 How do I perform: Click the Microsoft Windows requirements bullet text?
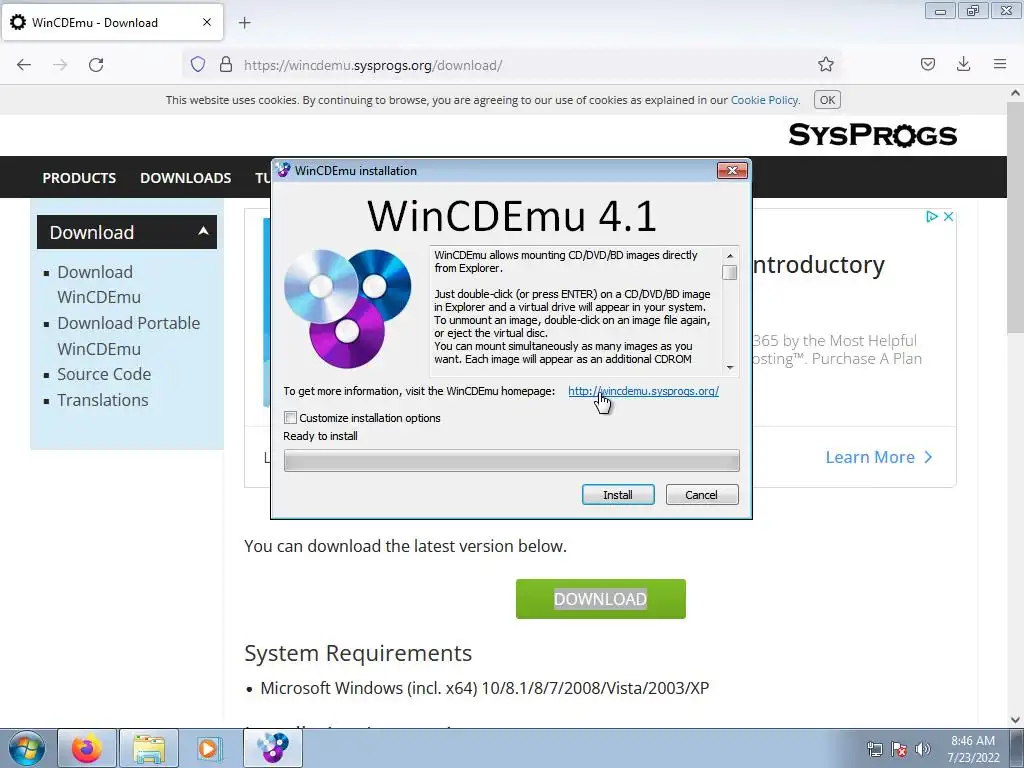(485, 688)
